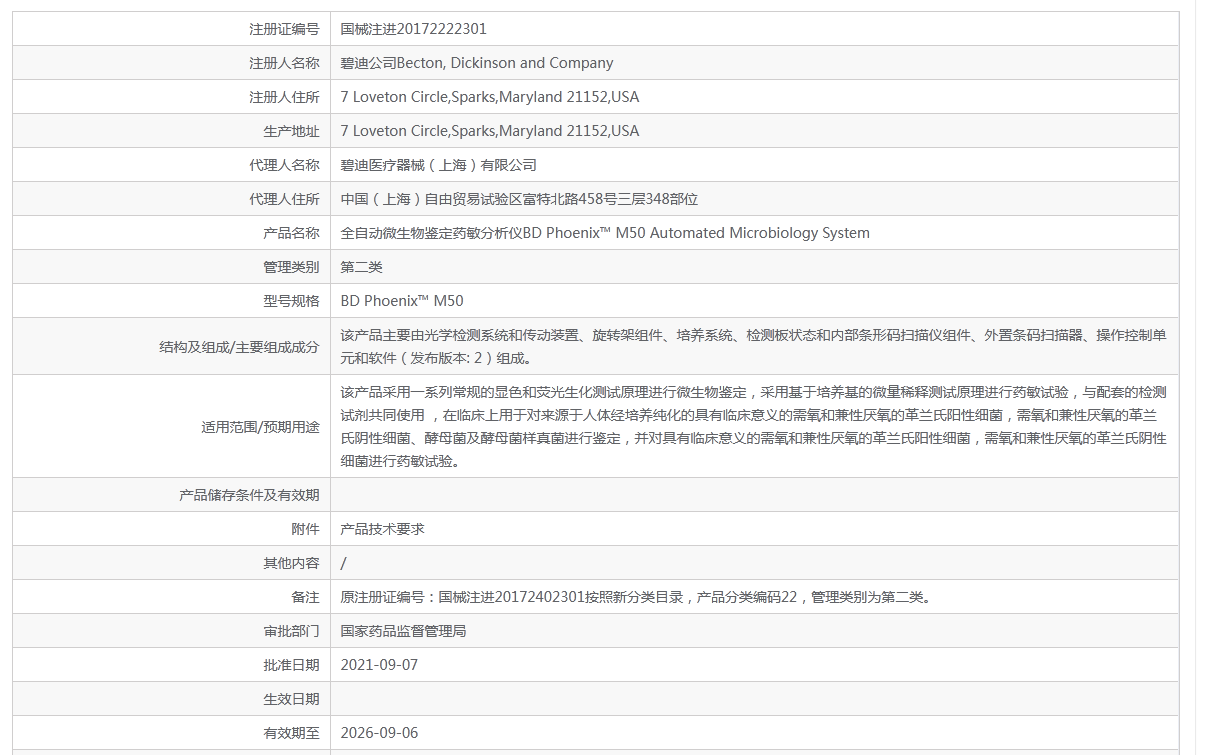Select 碧迪医疗器械（上海）有限公司 text
The image size is (1208, 755).
click(x=439, y=165)
